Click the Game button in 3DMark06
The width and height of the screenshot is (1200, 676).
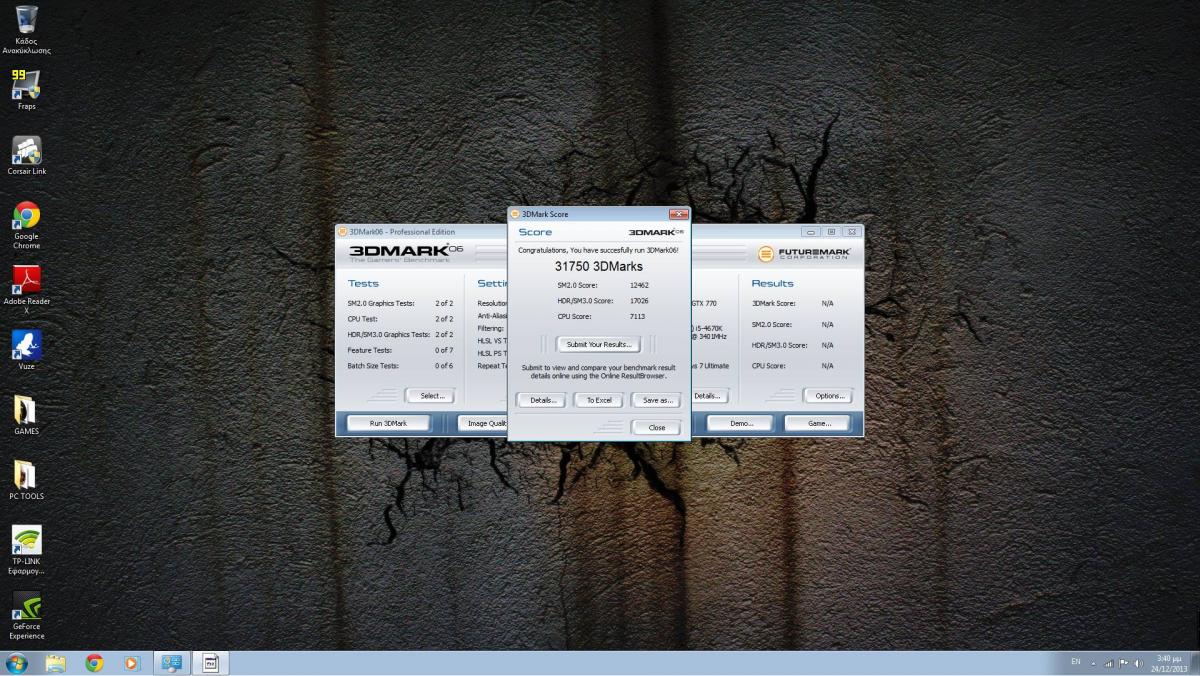pyautogui.click(x=820, y=423)
